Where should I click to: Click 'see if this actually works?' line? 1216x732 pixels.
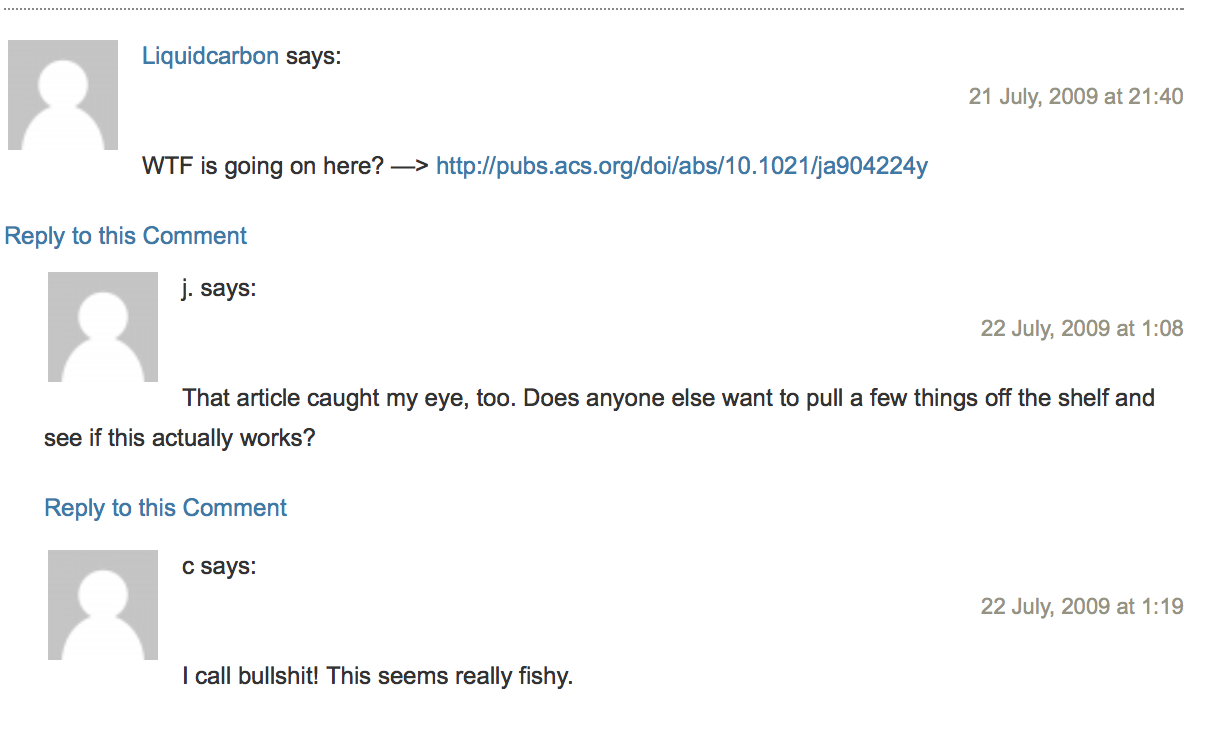(x=180, y=438)
